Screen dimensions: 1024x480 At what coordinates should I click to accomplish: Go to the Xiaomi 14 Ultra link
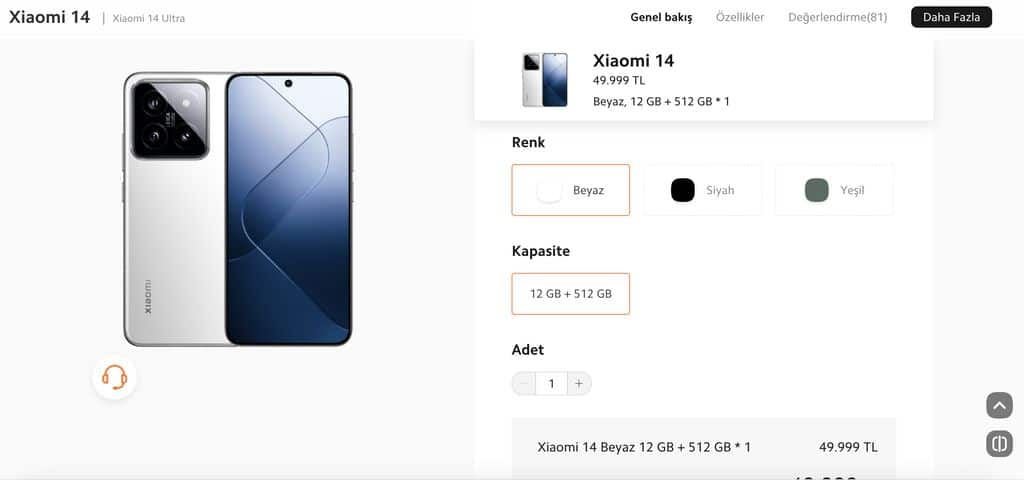point(149,18)
